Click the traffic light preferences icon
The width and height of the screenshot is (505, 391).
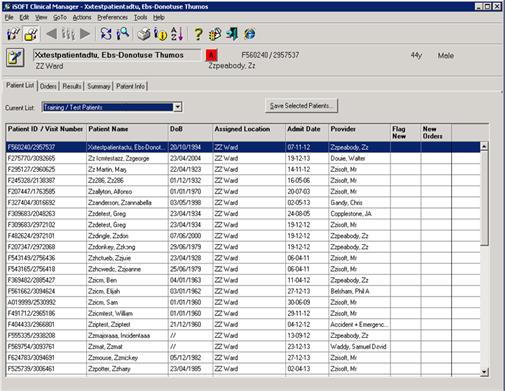click(x=215, y=34)
